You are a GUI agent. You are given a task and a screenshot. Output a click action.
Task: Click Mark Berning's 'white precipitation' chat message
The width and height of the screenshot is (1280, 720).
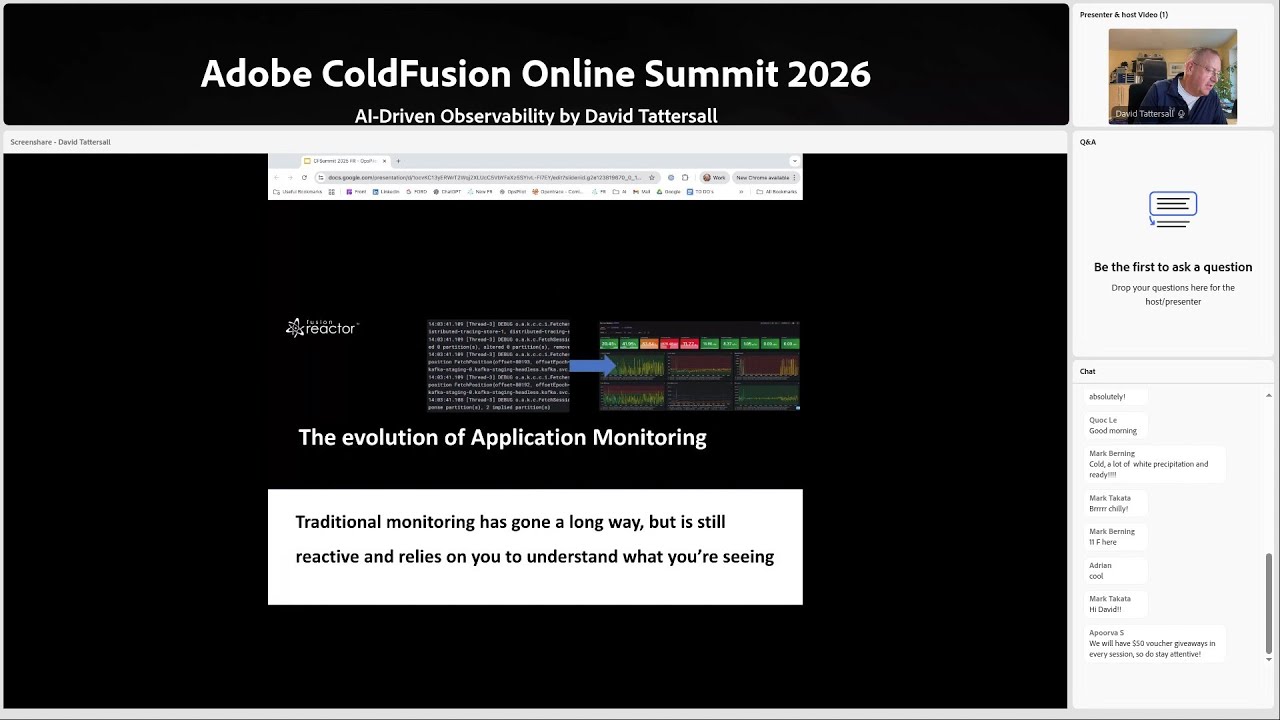1149,469
